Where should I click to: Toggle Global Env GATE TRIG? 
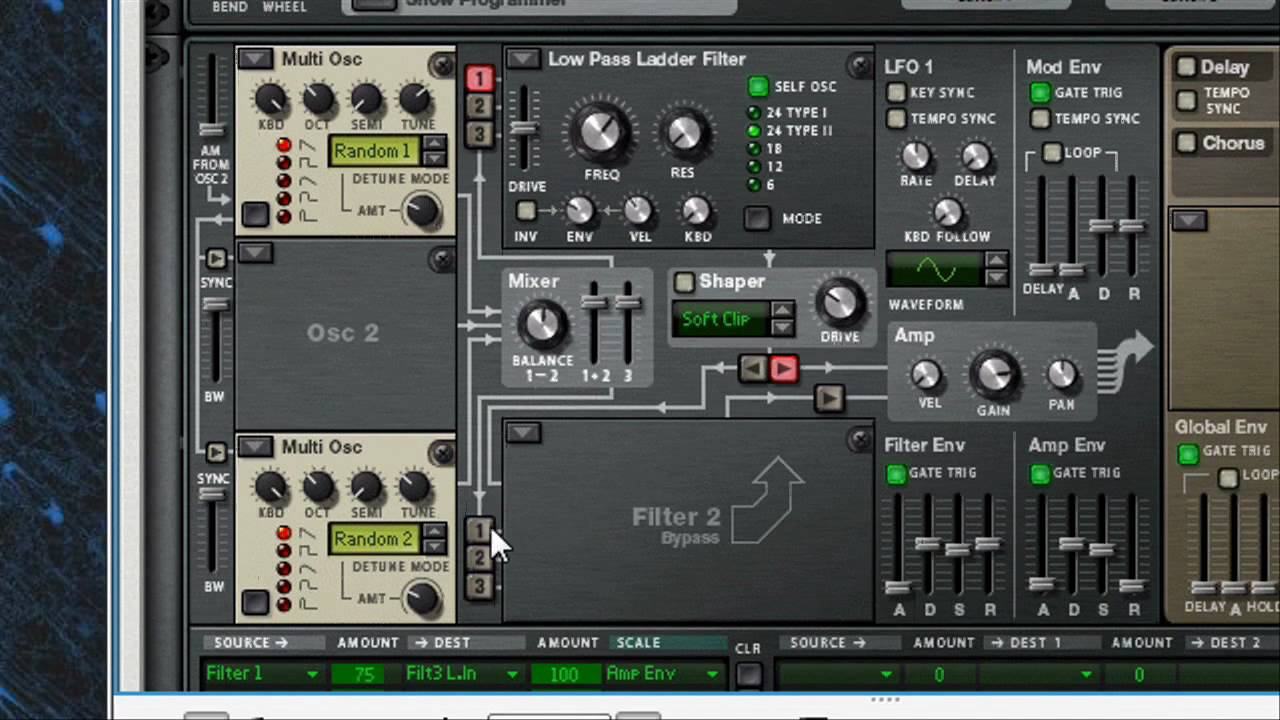1188,453
